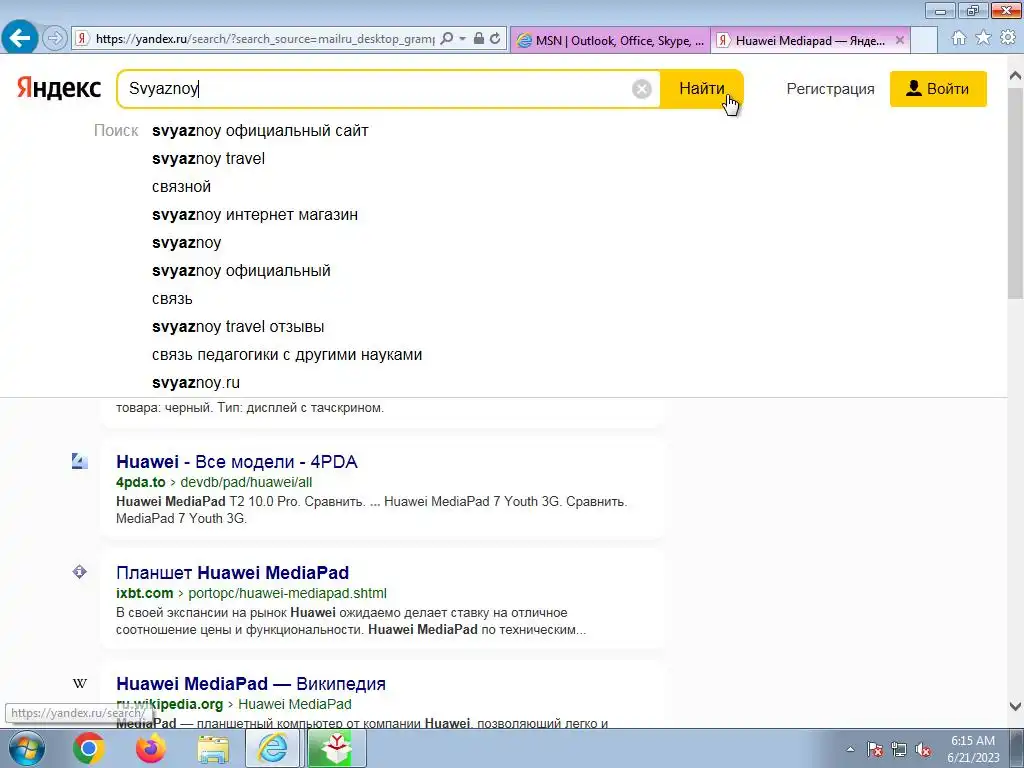The height and width of the screenshot is (768, 1024).
Task: Click the page scrollbar up arrow
Action: tap(1015, 76)
